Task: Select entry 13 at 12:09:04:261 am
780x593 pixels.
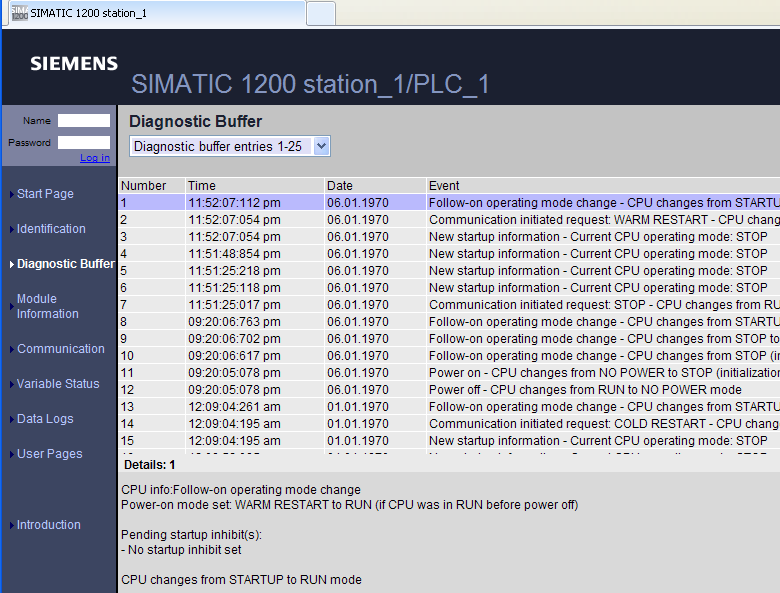Action: pos(450,406)
